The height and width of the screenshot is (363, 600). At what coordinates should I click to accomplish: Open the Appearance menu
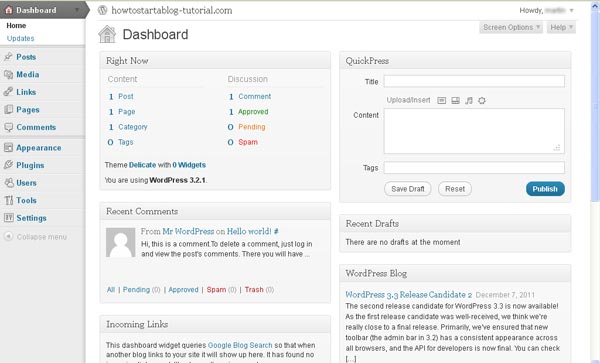click(39, 148)
